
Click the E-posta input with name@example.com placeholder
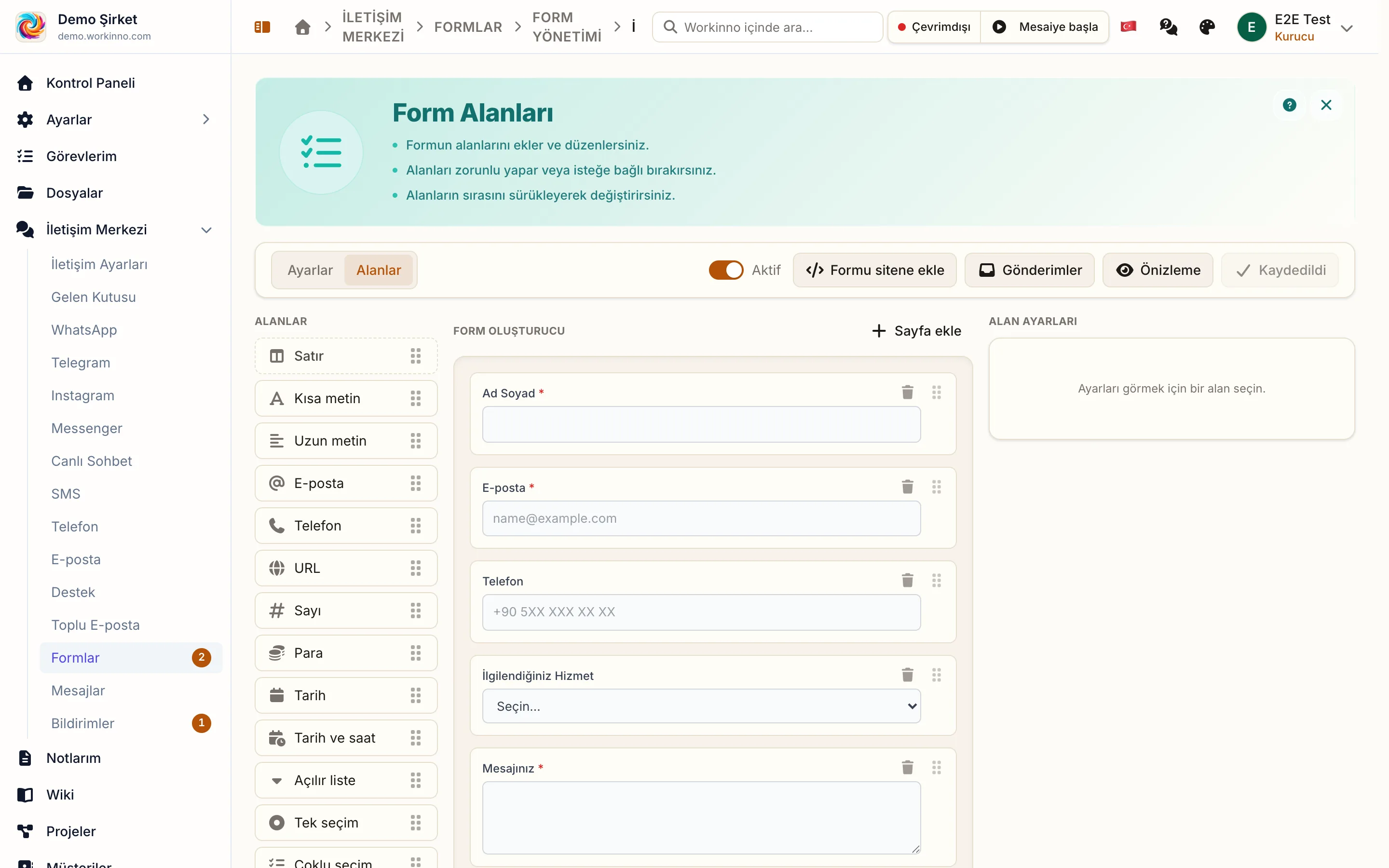click(701, 518)
